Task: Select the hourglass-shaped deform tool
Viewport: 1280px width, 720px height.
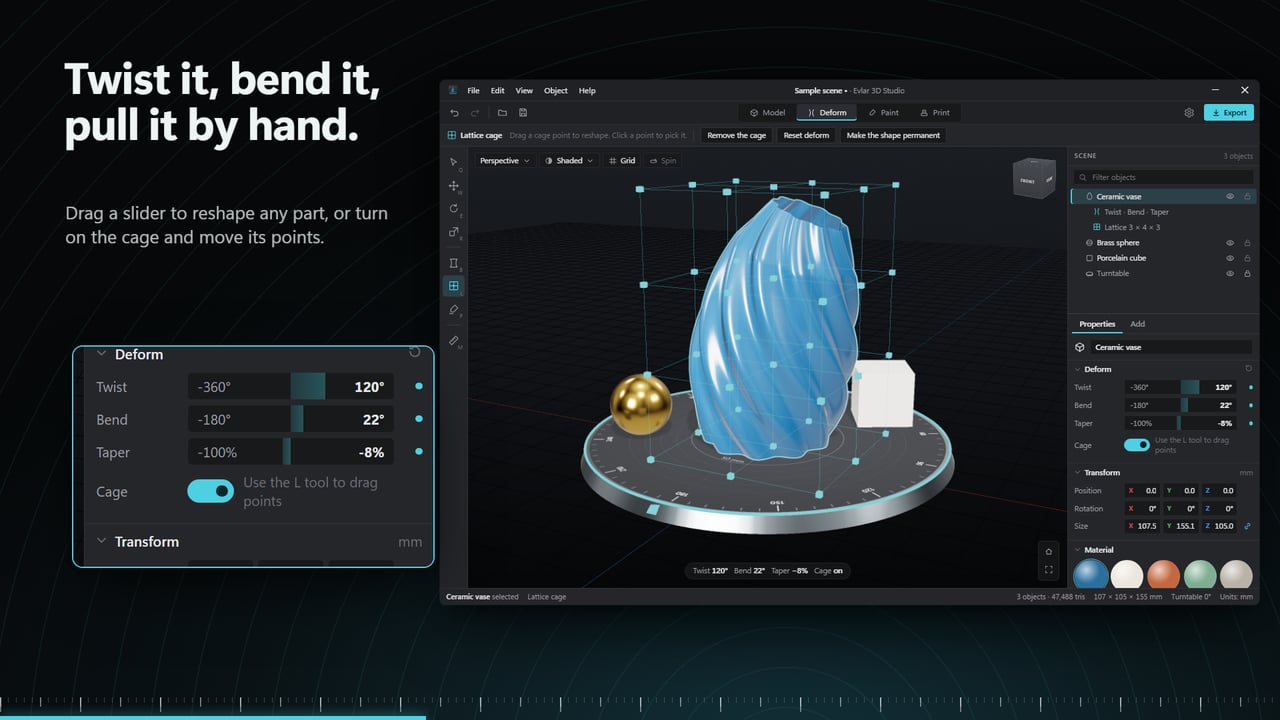Action: 454,263
